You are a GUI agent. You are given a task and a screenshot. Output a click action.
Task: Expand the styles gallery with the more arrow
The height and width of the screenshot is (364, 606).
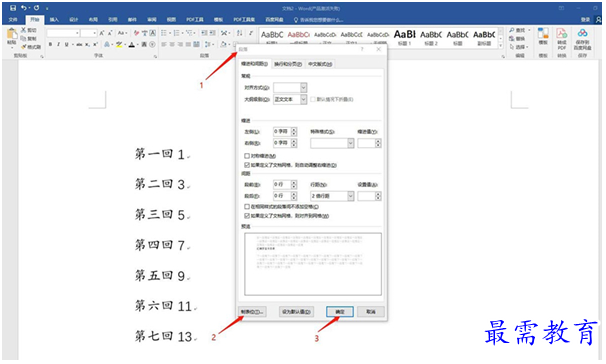click(501, 46)
